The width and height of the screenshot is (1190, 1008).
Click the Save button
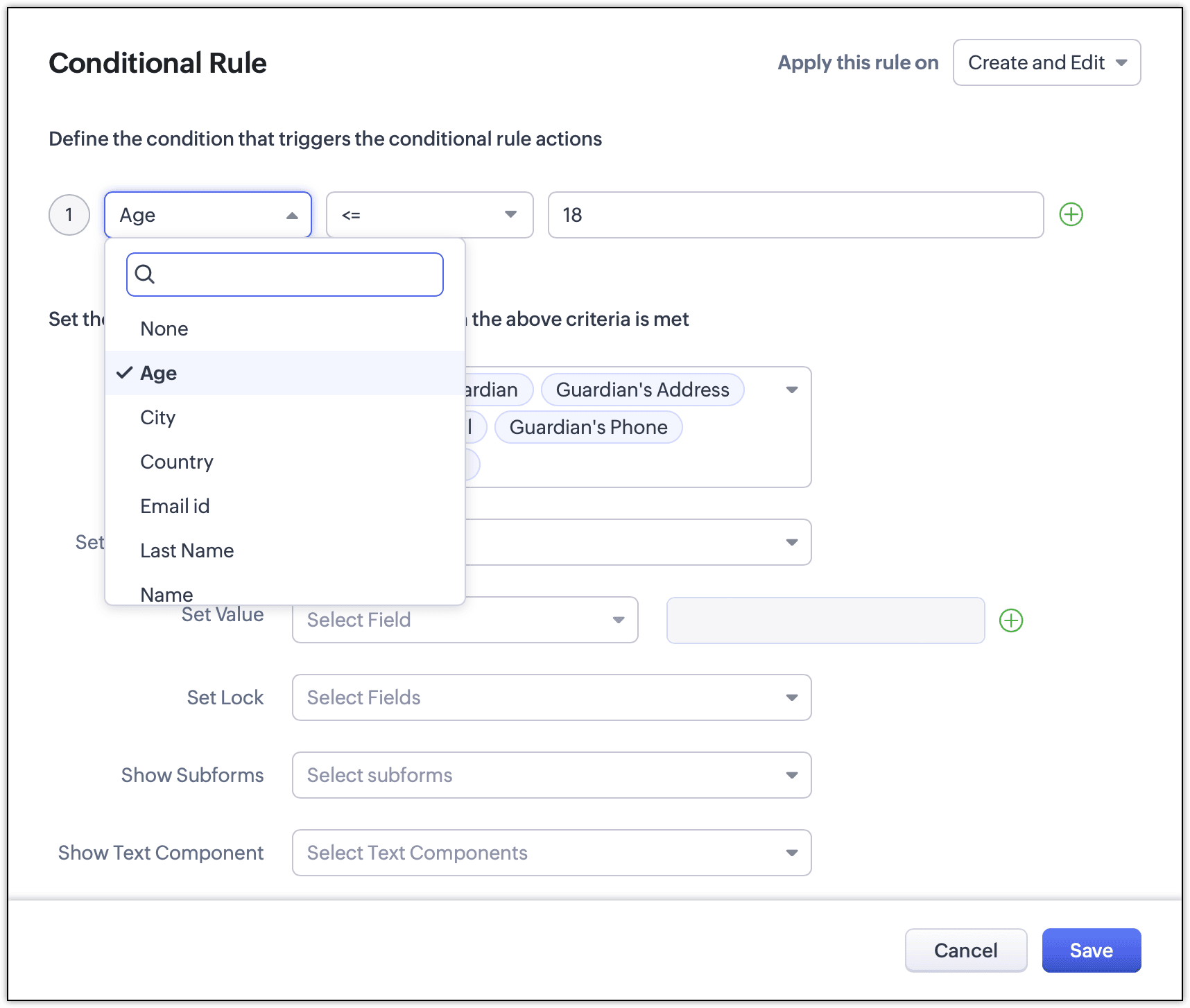point(1091,950)
